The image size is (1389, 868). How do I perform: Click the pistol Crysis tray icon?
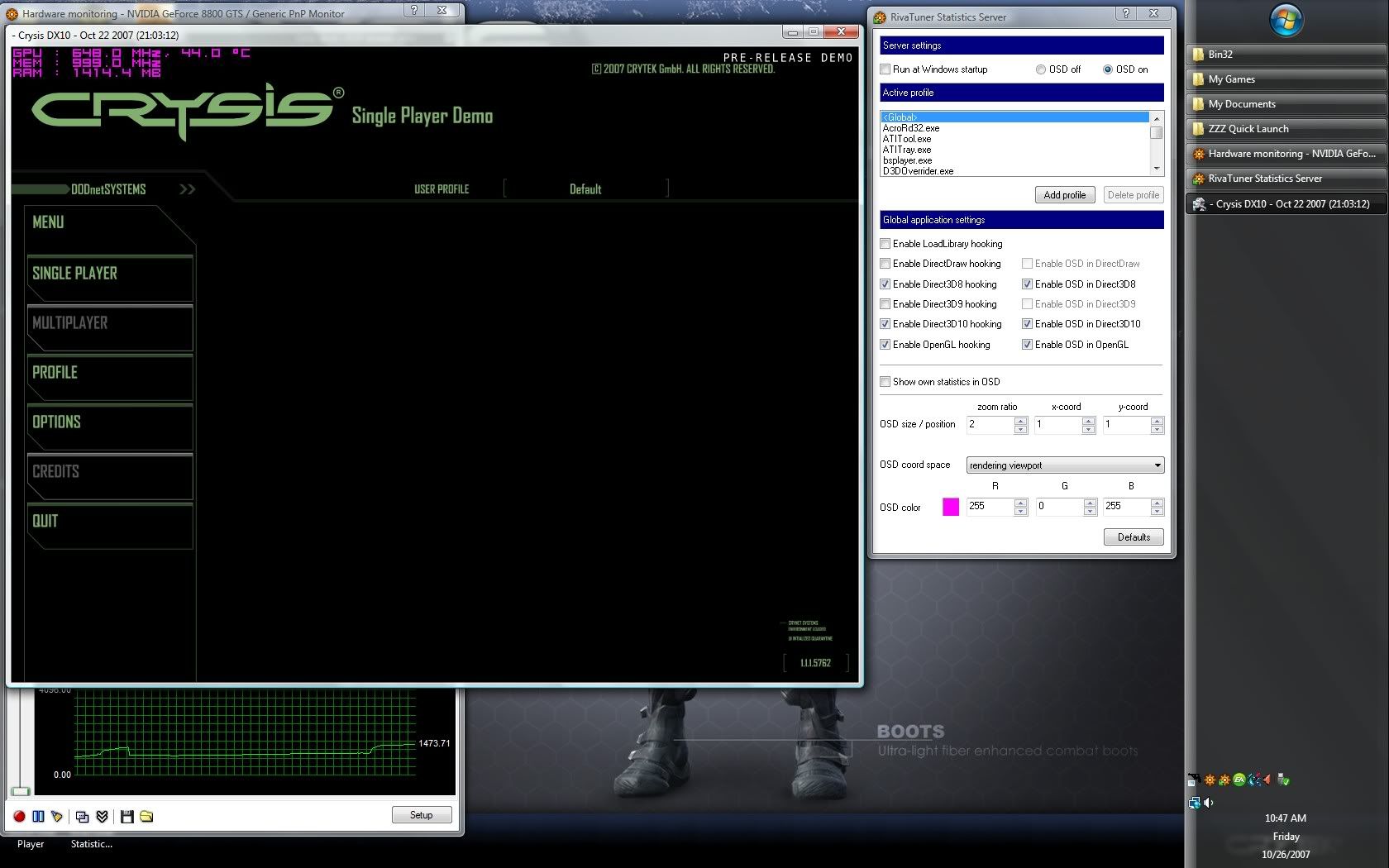pyautogui.click(x=1194, y=779)
